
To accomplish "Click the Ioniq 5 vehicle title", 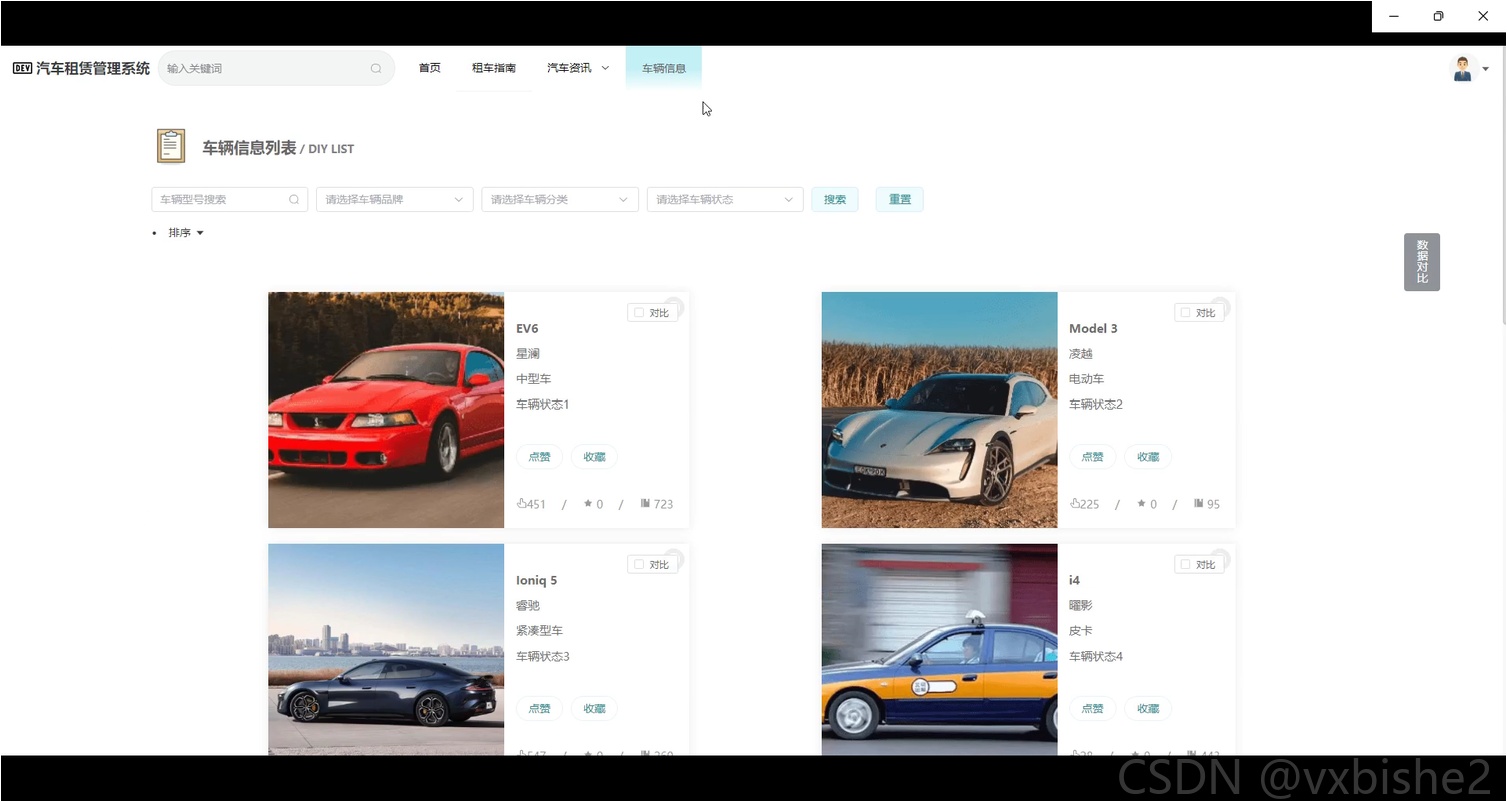I will tap(536, 581).
